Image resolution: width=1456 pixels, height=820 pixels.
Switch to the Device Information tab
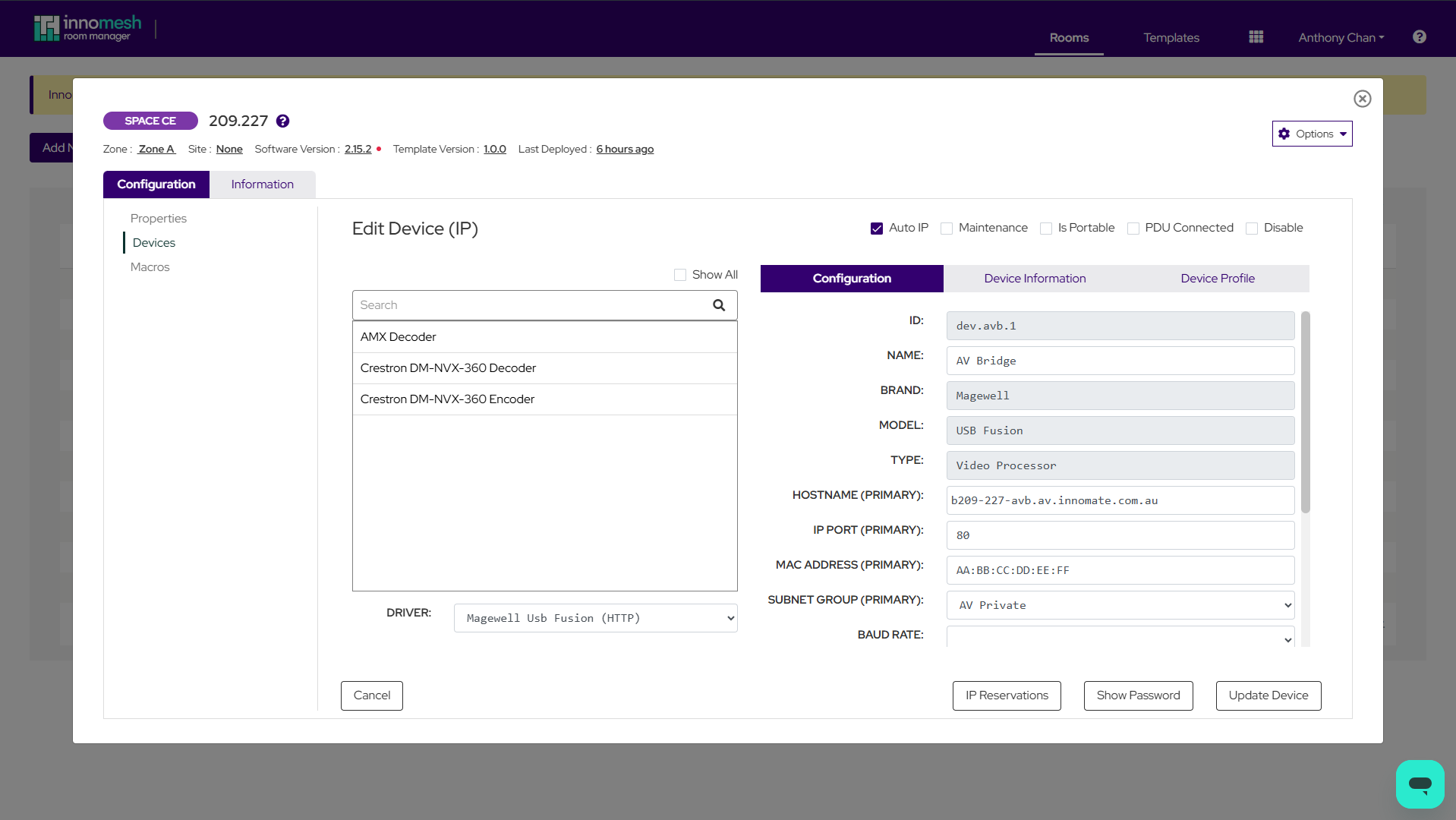1035,279
